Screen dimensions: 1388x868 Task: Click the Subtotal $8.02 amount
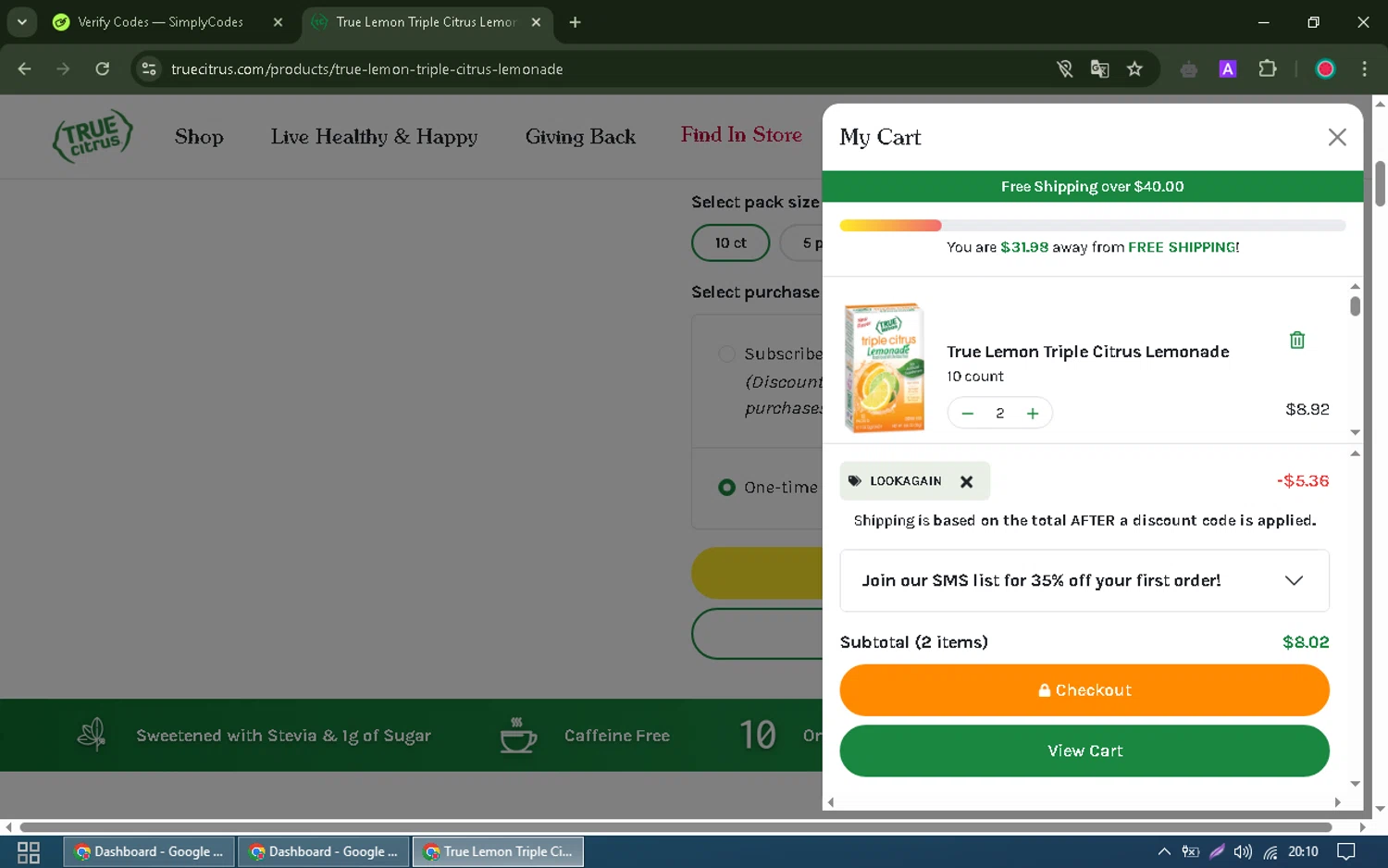pos(1306,642)
